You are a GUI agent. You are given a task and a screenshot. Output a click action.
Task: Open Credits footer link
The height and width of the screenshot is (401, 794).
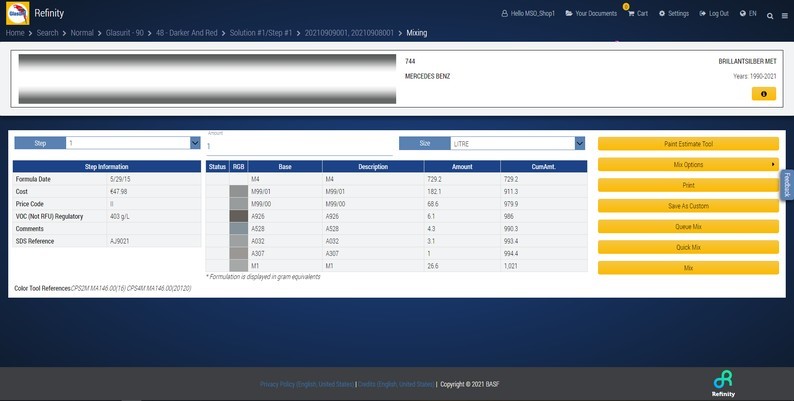[x=395, y=384]
